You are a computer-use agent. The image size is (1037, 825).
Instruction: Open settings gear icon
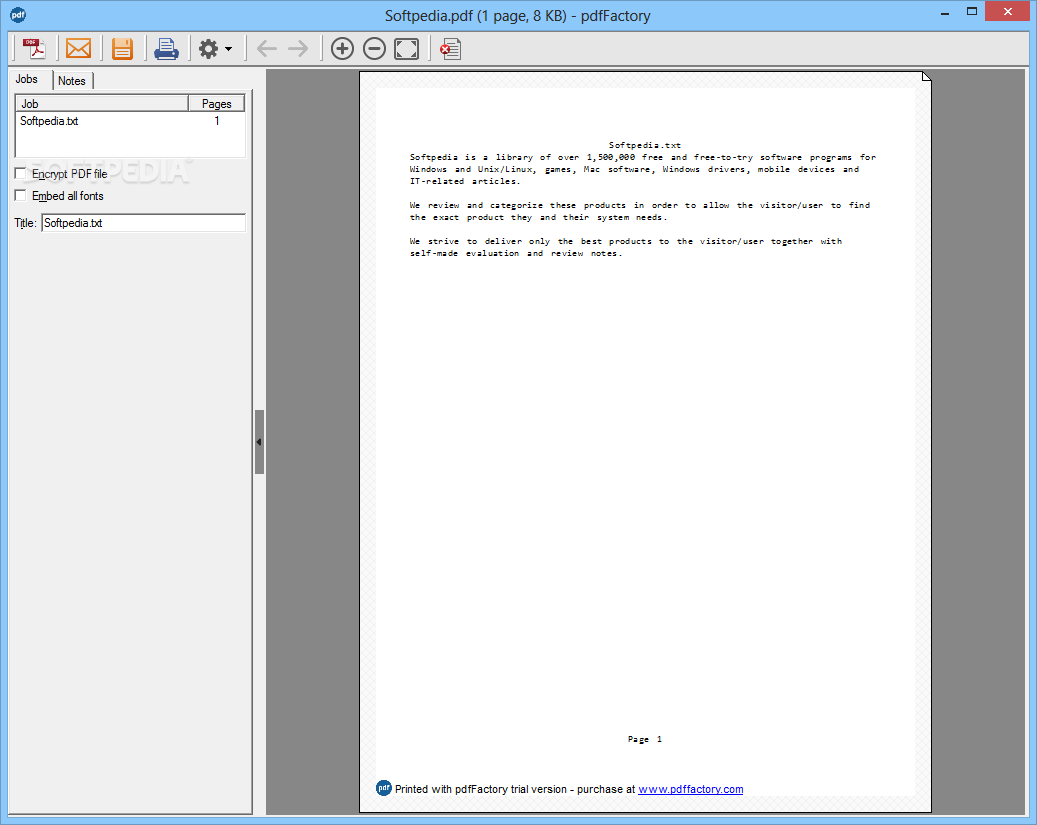click(x=208, y=48)
